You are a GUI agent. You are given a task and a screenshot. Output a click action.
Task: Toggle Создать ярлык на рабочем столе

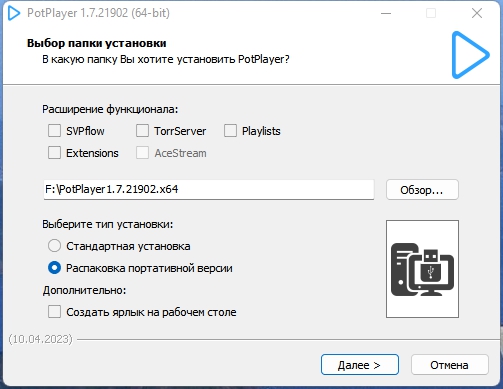pos(54,312)
